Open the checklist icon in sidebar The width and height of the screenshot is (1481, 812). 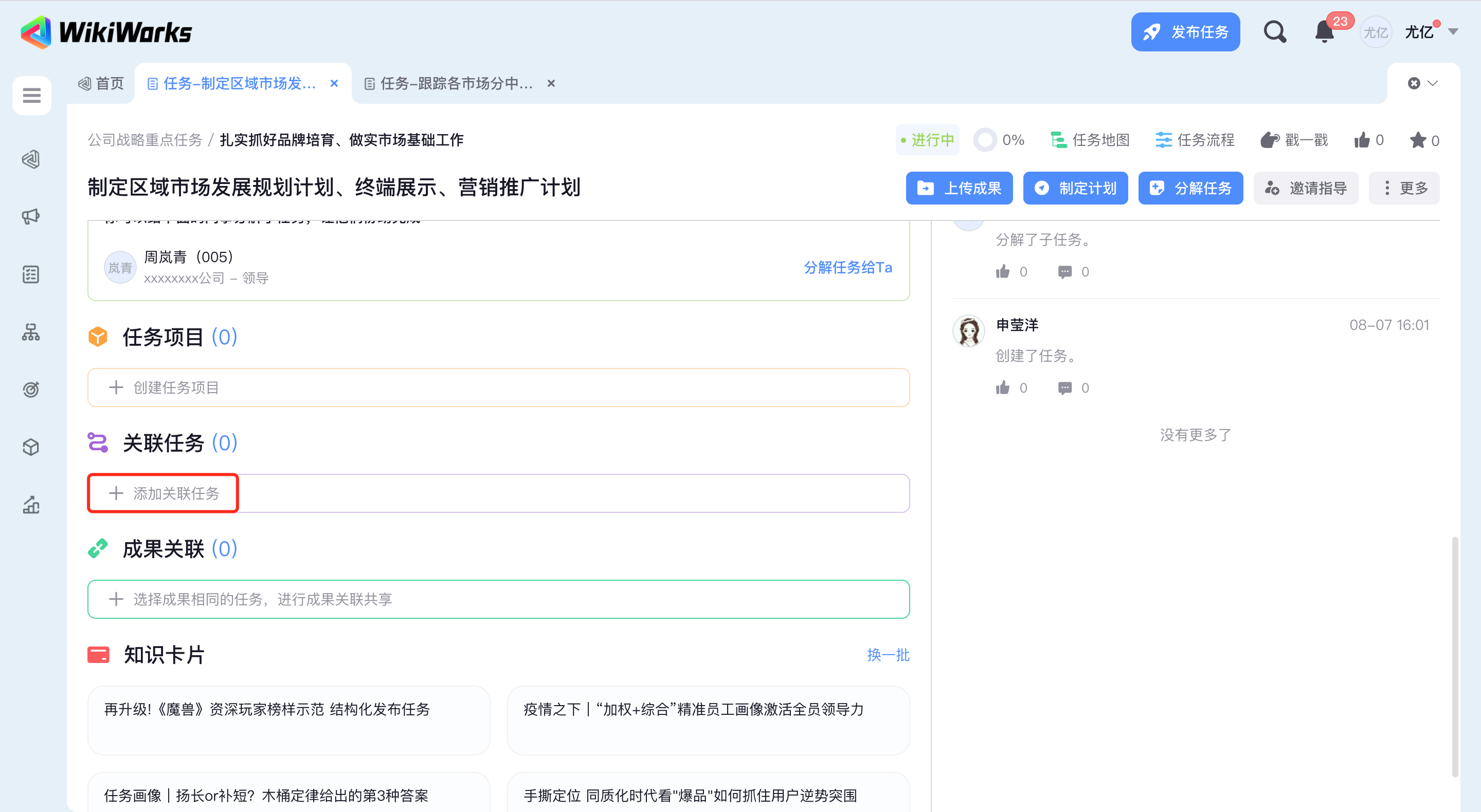(x=31, y=274)
